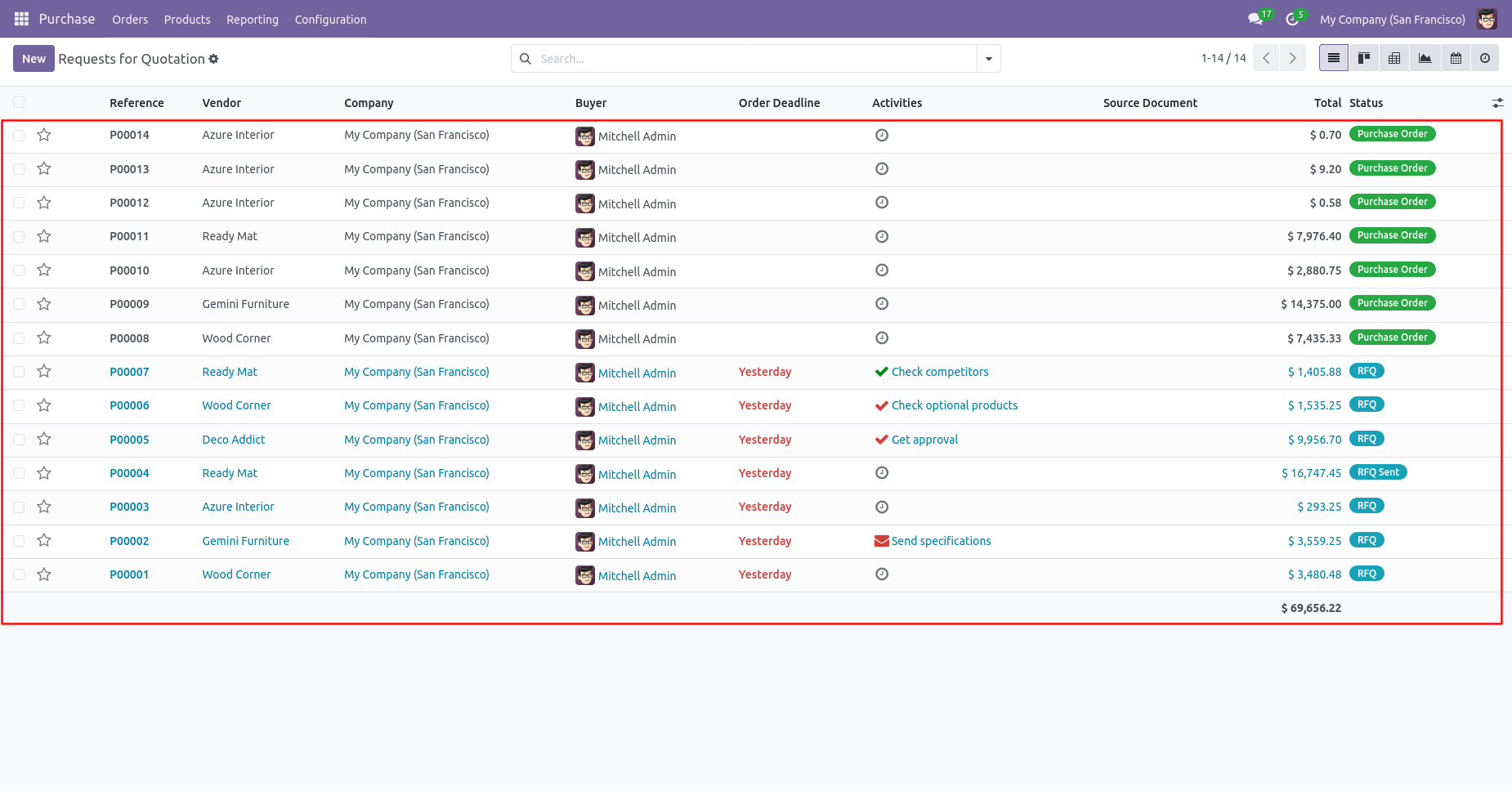Viewport: 1512px width, 791px height.
Task: Open the apps grid menu icon
Action: point(21,19)
